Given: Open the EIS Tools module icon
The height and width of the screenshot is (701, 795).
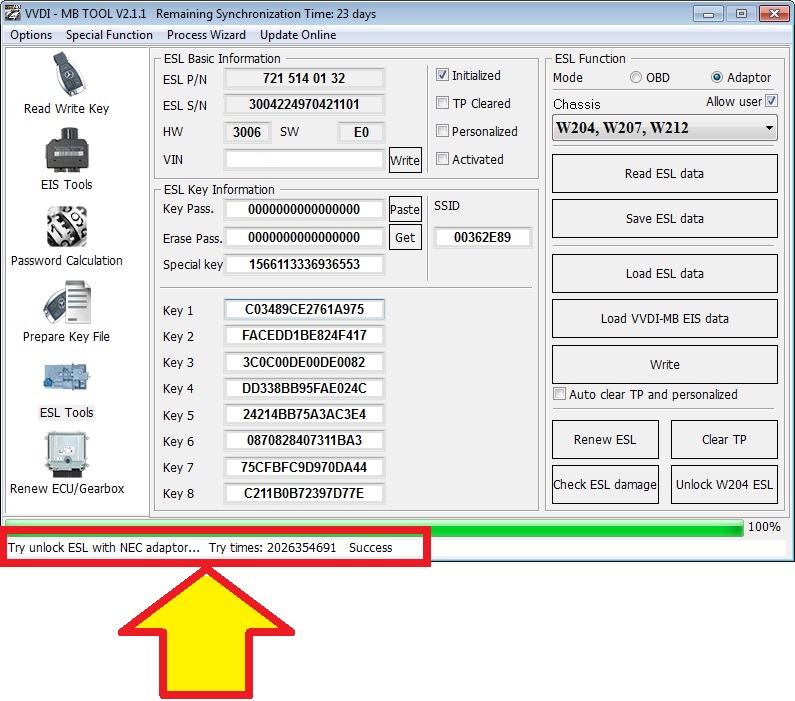Looking at the screenshot, I should (66, 159).
